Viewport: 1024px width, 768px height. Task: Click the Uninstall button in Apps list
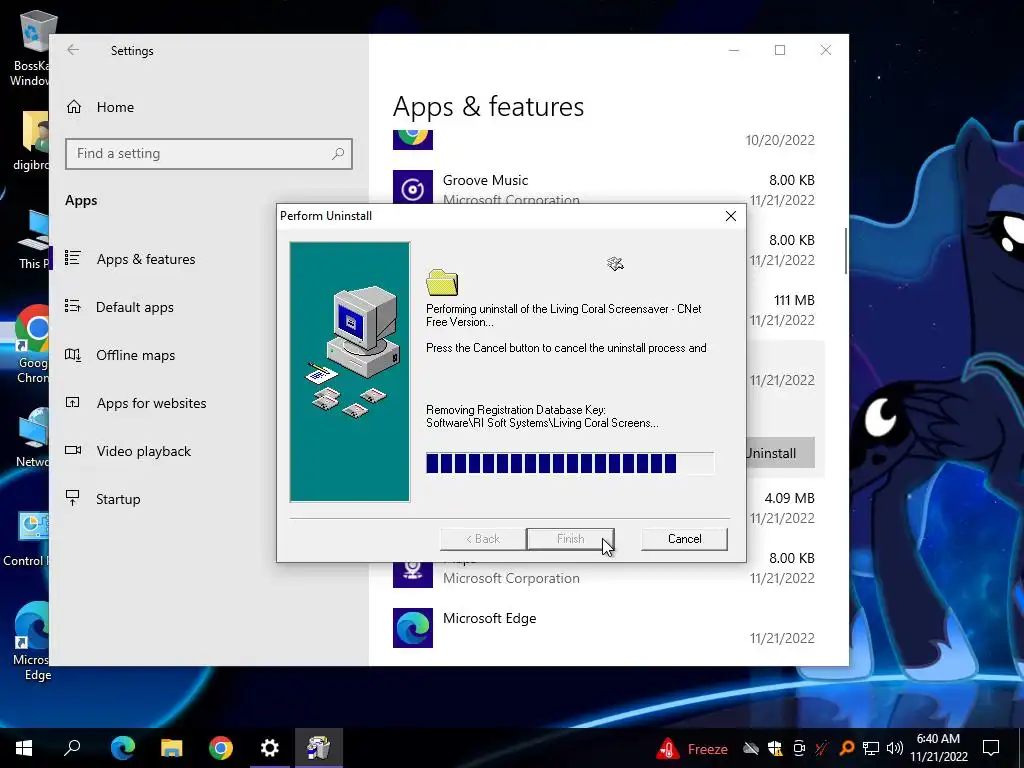780,453
